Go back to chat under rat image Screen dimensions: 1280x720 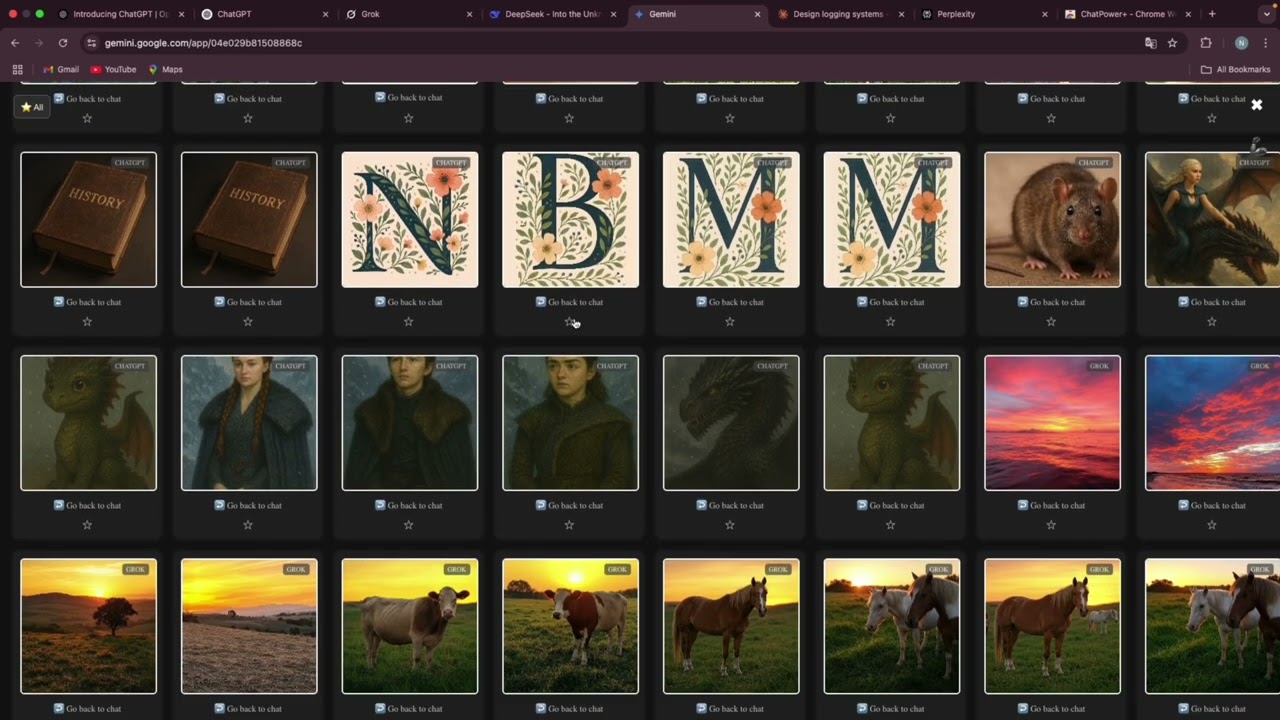coord(1051,302)
